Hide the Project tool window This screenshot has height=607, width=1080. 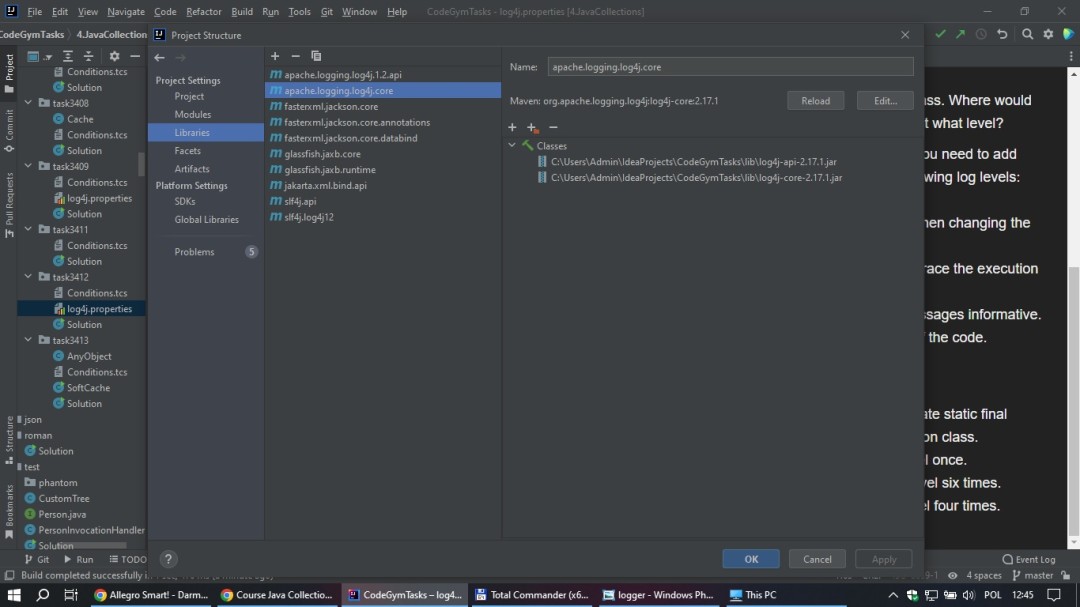pyautogui.click(x=135, y=56)
